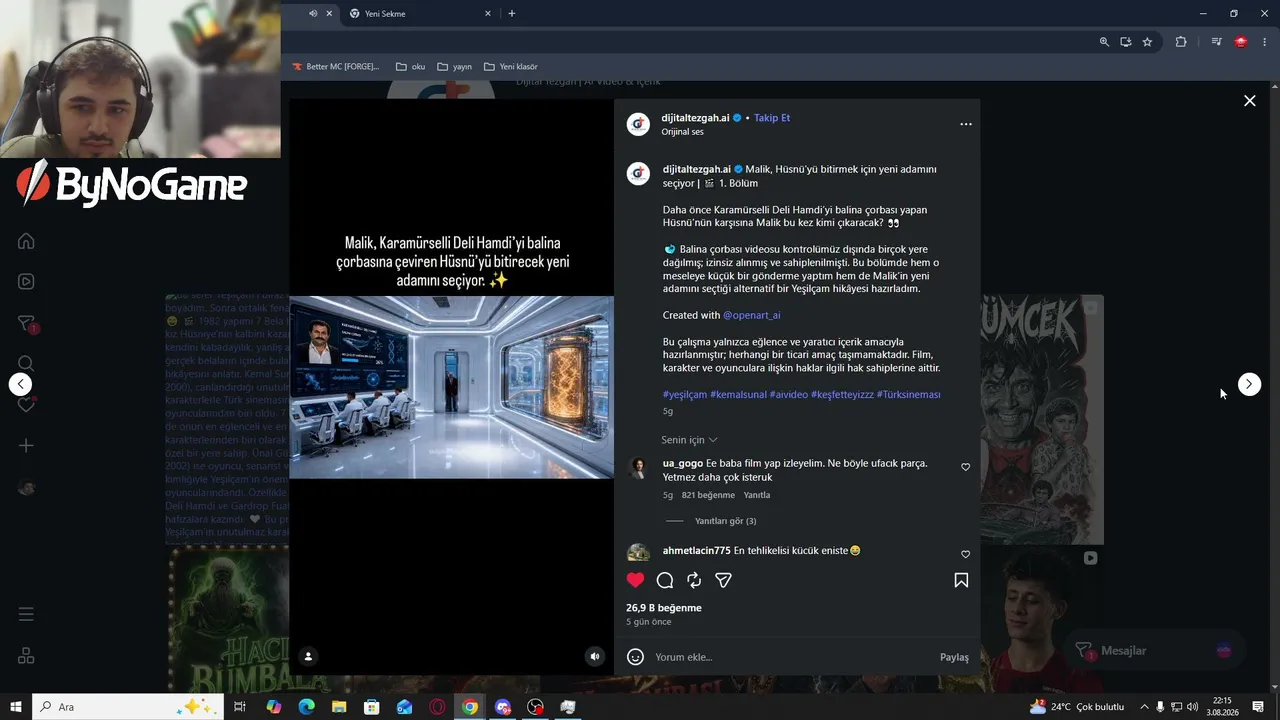Save the post with the bookmark icon
Viewport: 1280px width, 720px height.
point(961,580)
